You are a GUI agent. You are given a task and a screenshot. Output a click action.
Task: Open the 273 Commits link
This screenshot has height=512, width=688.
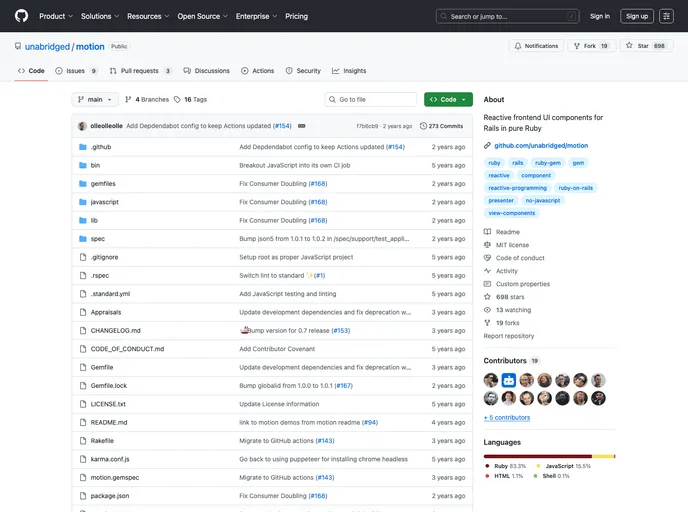pyautogui.click(x=441, y=126)
